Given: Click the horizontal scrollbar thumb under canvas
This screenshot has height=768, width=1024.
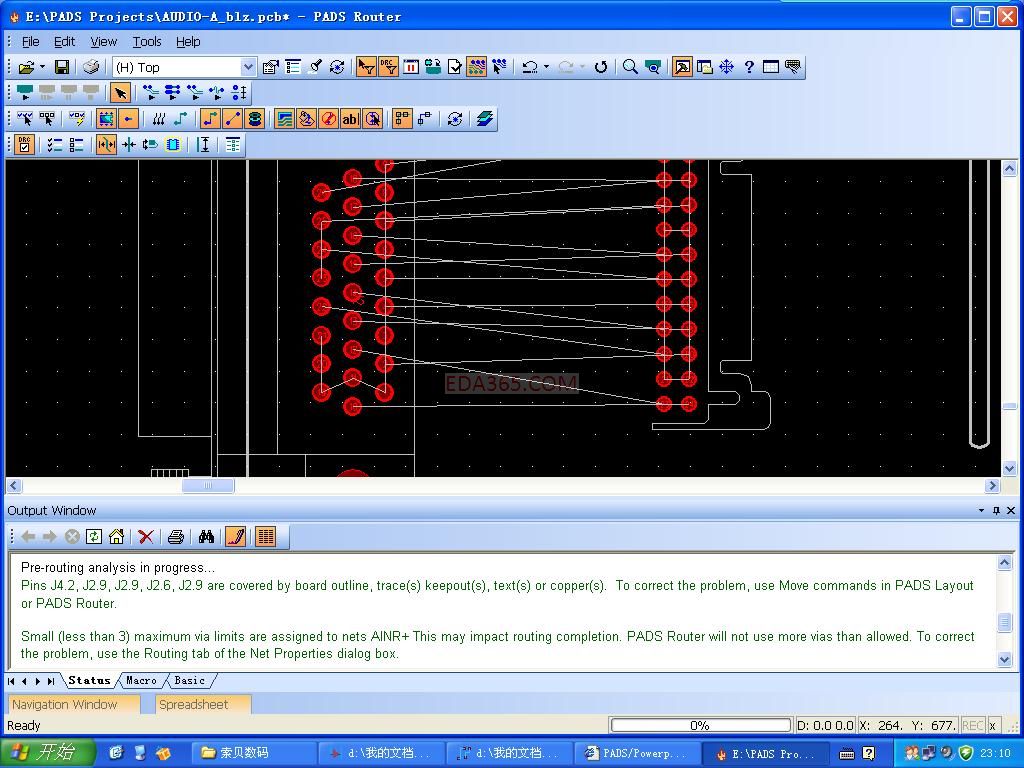Looking at the screenshot, I should click(208, 486).
